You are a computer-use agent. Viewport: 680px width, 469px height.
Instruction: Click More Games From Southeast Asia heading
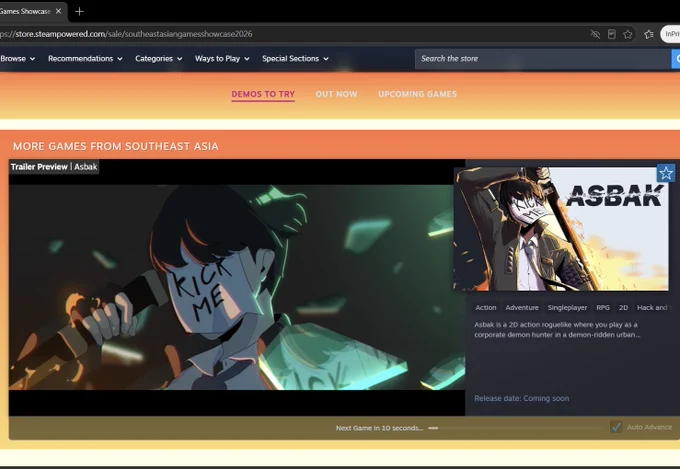(116, 146)
